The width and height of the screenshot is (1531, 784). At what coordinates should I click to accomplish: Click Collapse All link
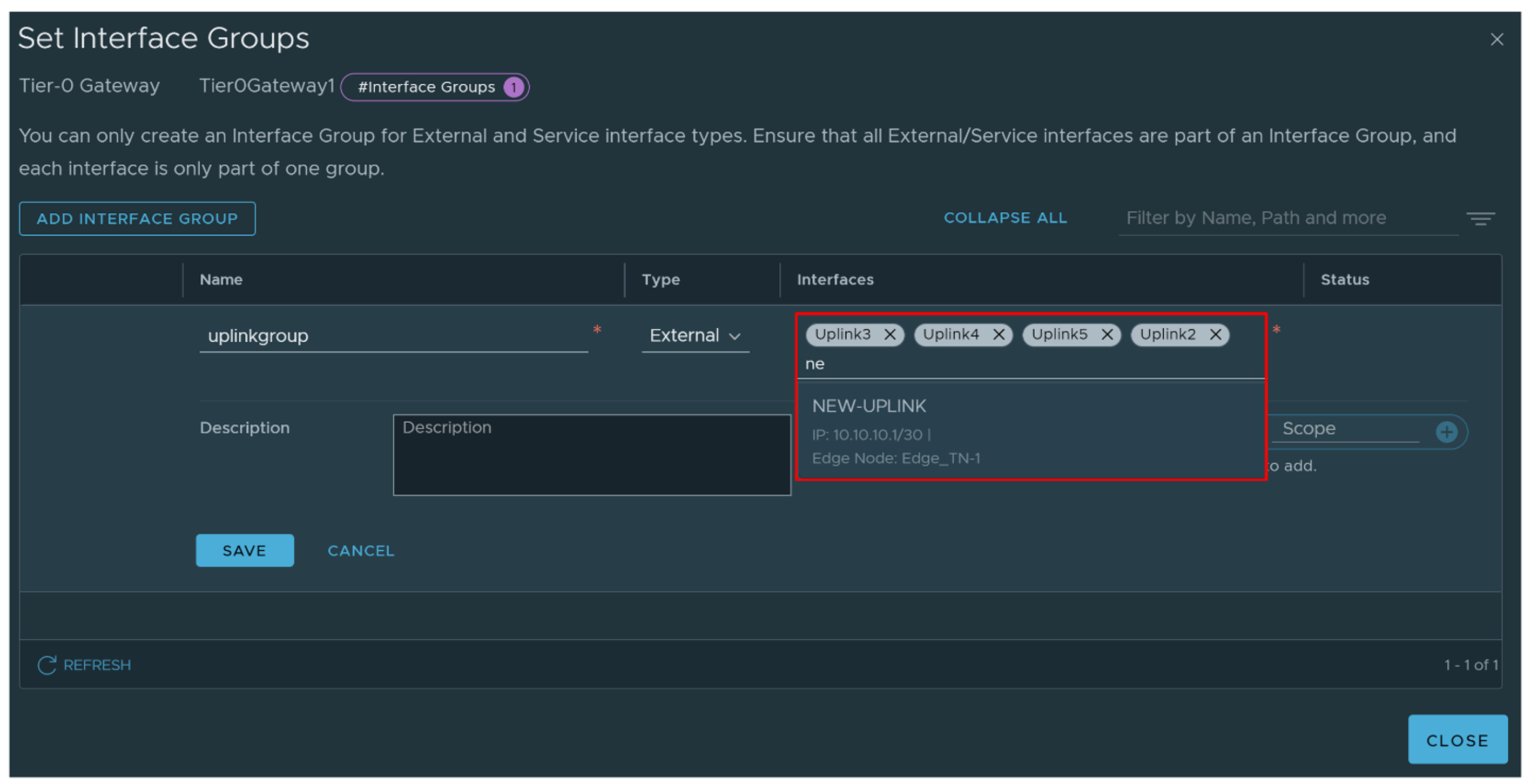click(x=1005, y=218)
